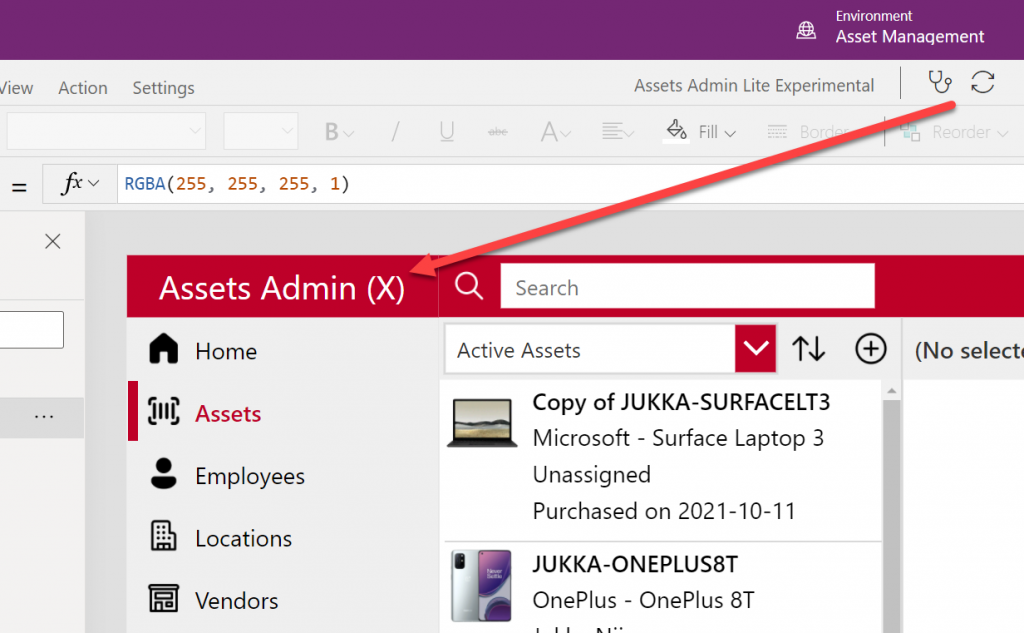This screenshot has width=1024, height=633.
Task: Click the App checker stethoscope icon
Action: (x=939, y=83)
